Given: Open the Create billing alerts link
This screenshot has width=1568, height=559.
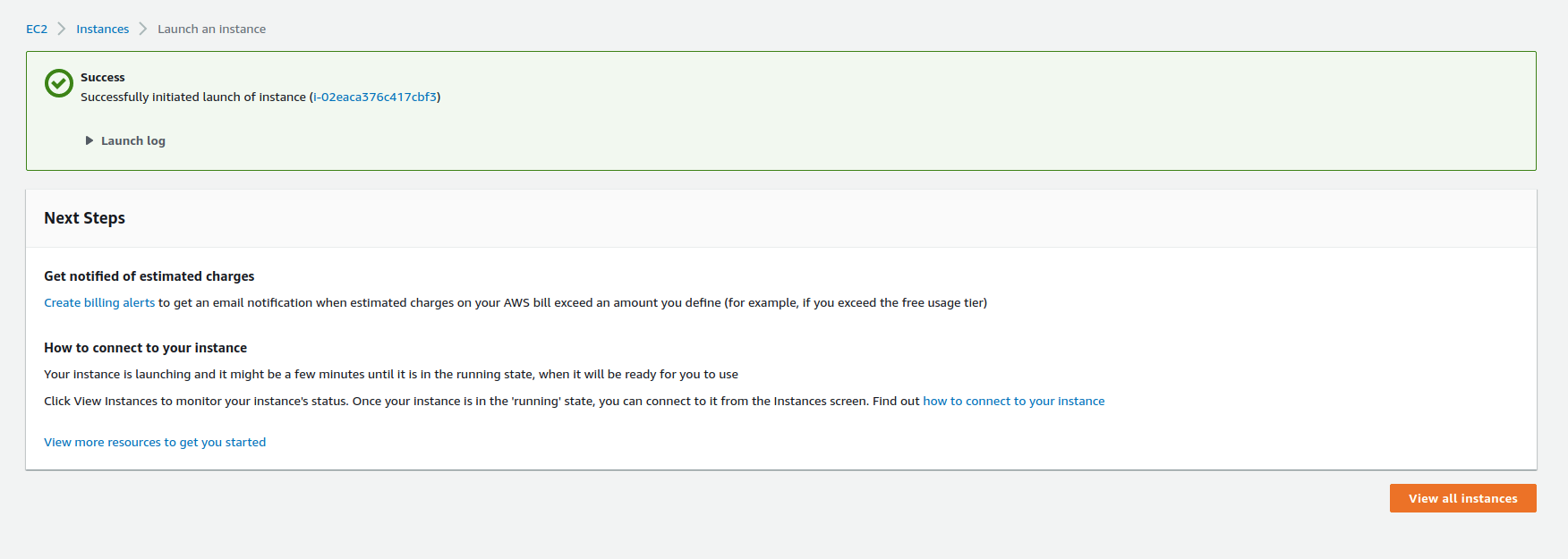Looking at the screenshot, I should coord(99,302).
